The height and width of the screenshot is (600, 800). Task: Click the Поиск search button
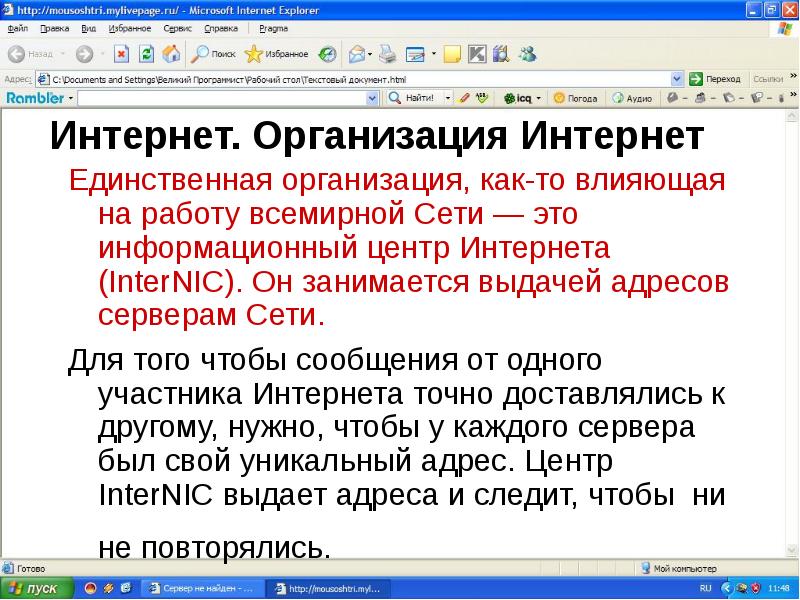[x=213, y=54]
